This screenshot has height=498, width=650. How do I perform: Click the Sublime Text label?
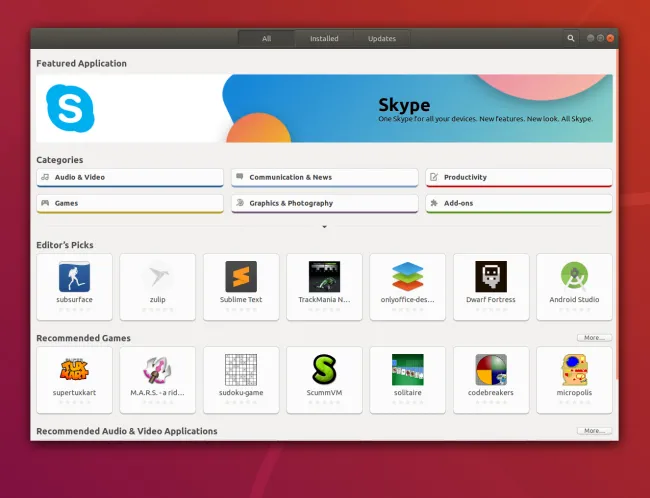pos(241,299)
